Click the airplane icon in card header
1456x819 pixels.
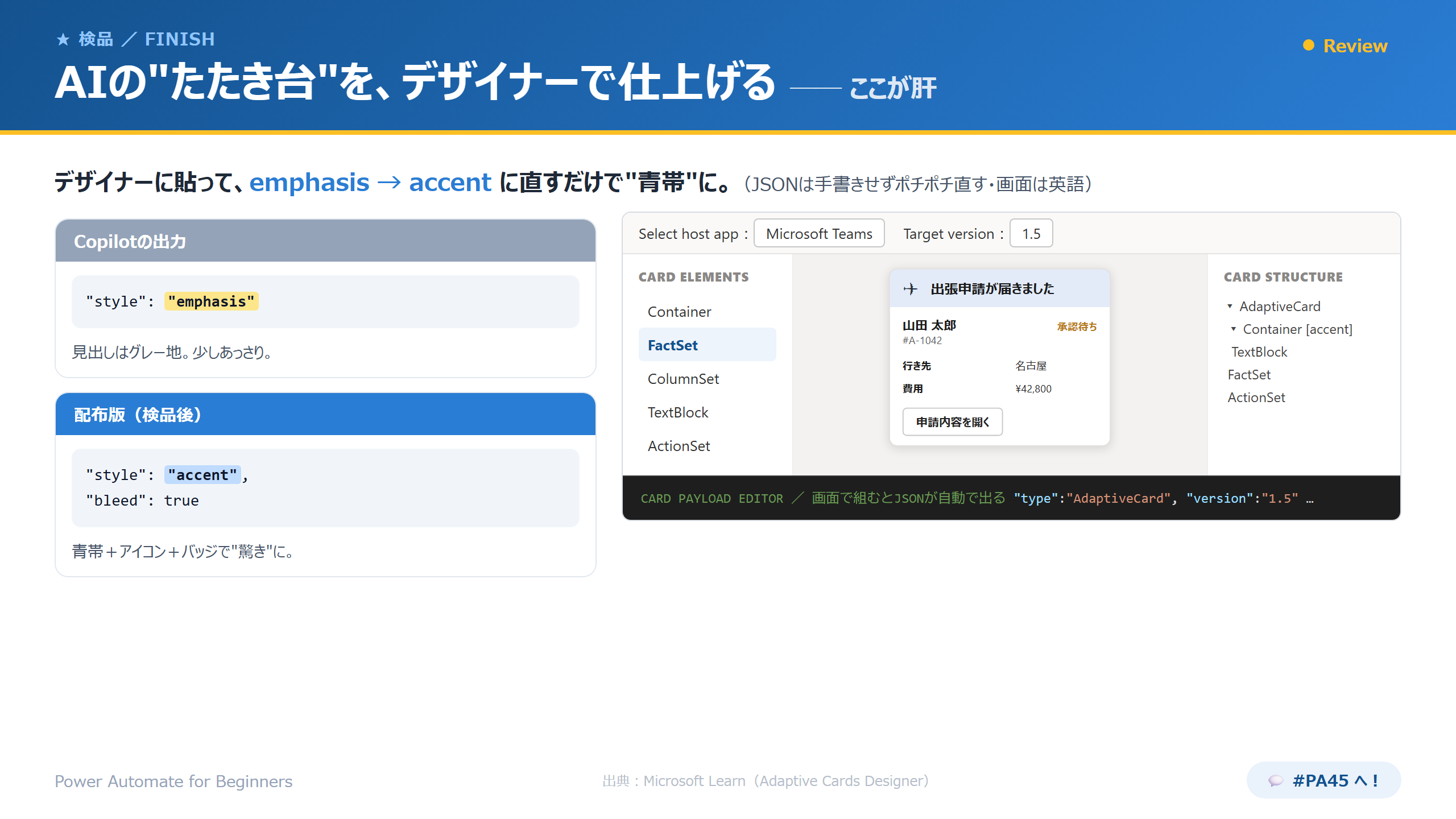[x=910, y=289]
